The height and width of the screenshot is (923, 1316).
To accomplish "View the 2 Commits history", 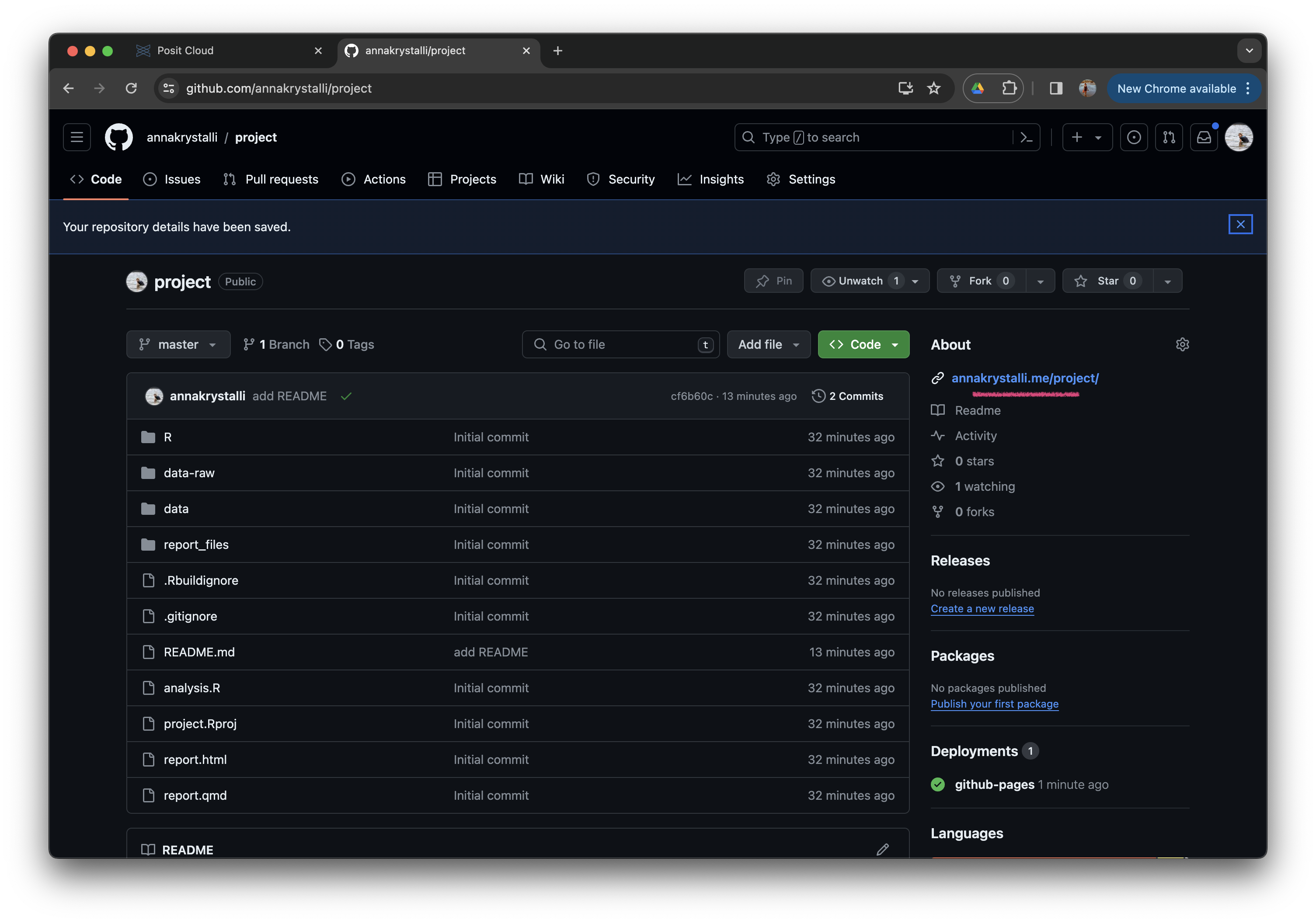I will click(x=848, y=396).
